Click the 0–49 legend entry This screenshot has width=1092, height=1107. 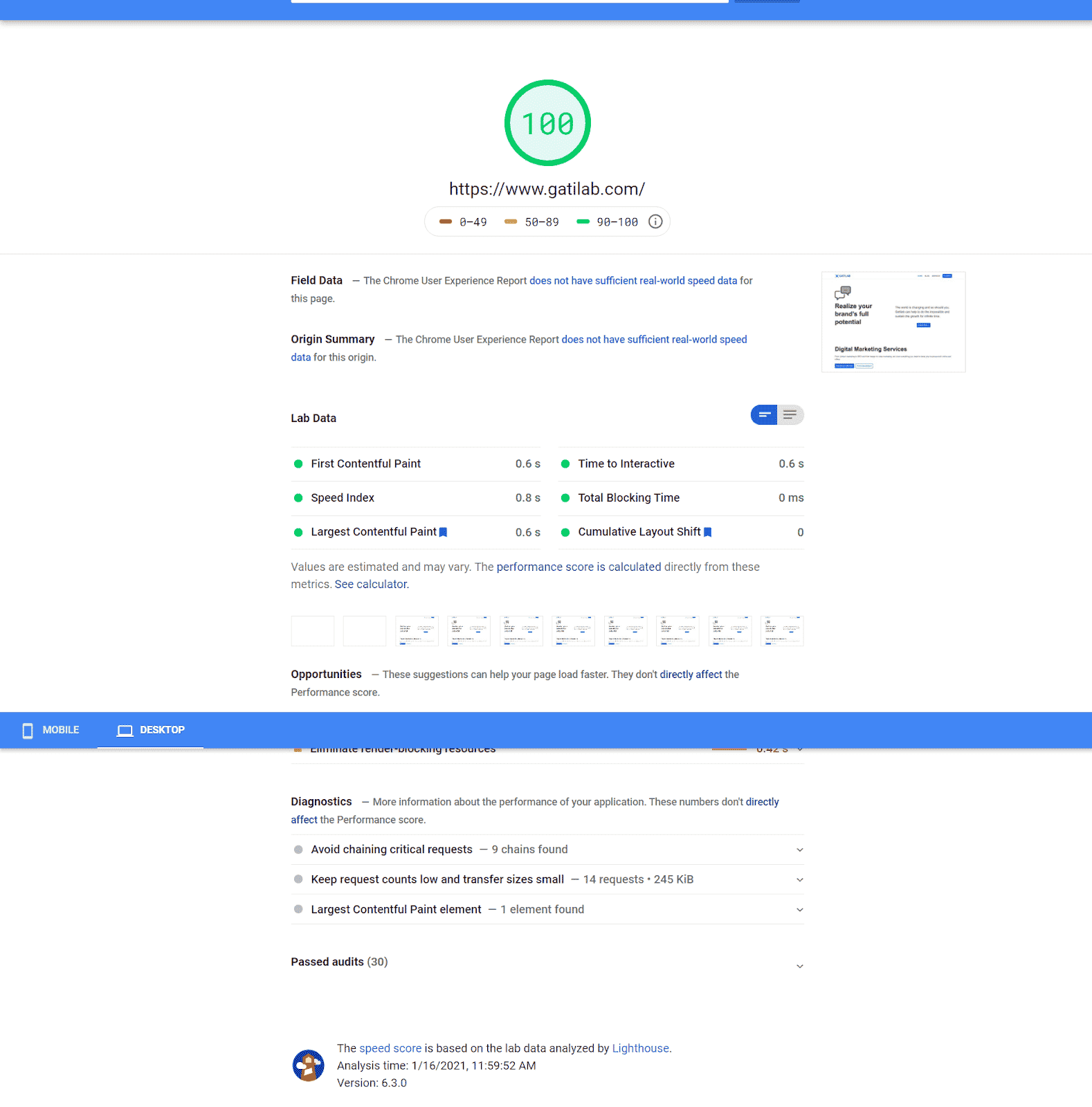(463, 222)
